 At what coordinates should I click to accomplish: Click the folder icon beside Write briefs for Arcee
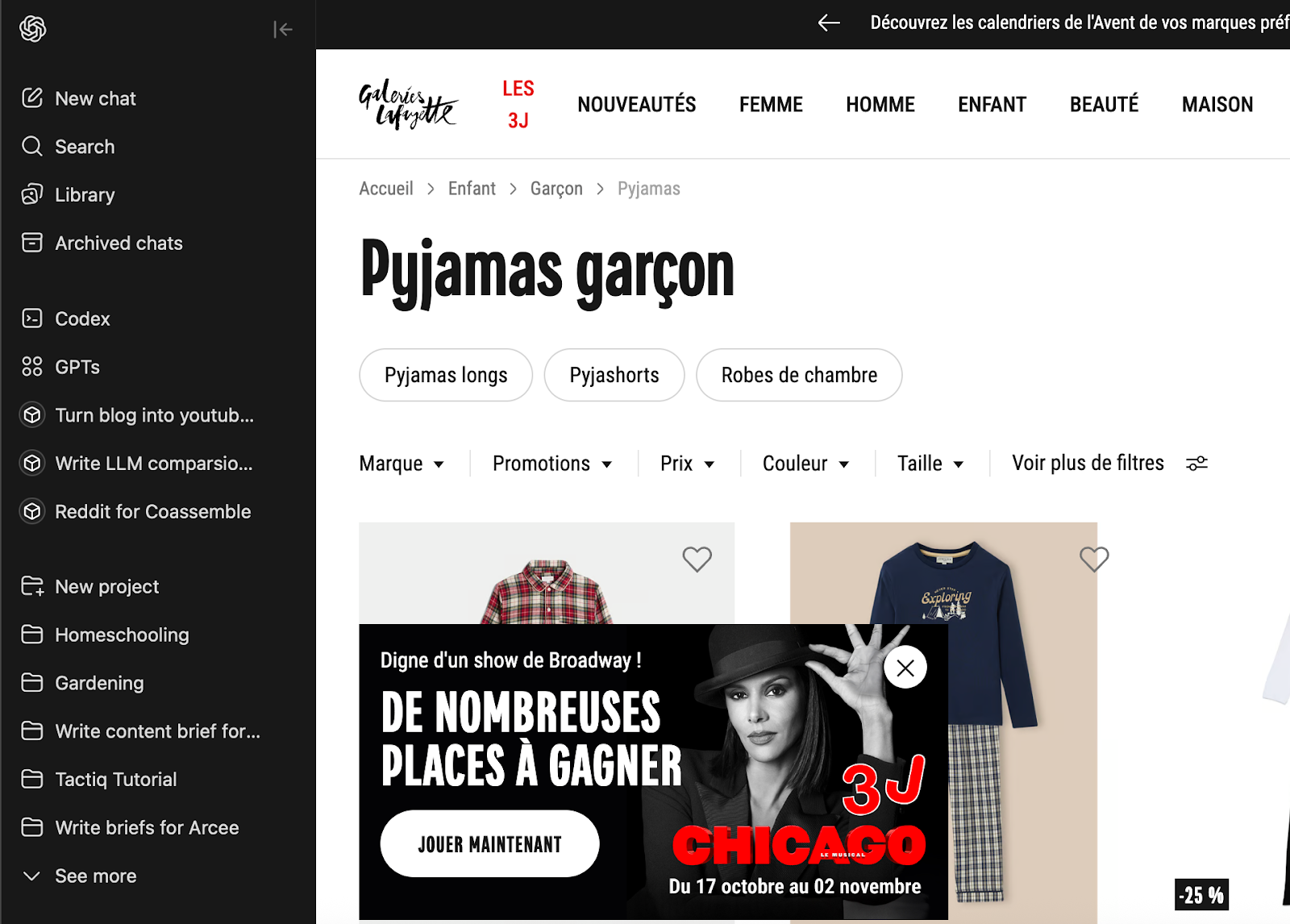pos(32,827)
